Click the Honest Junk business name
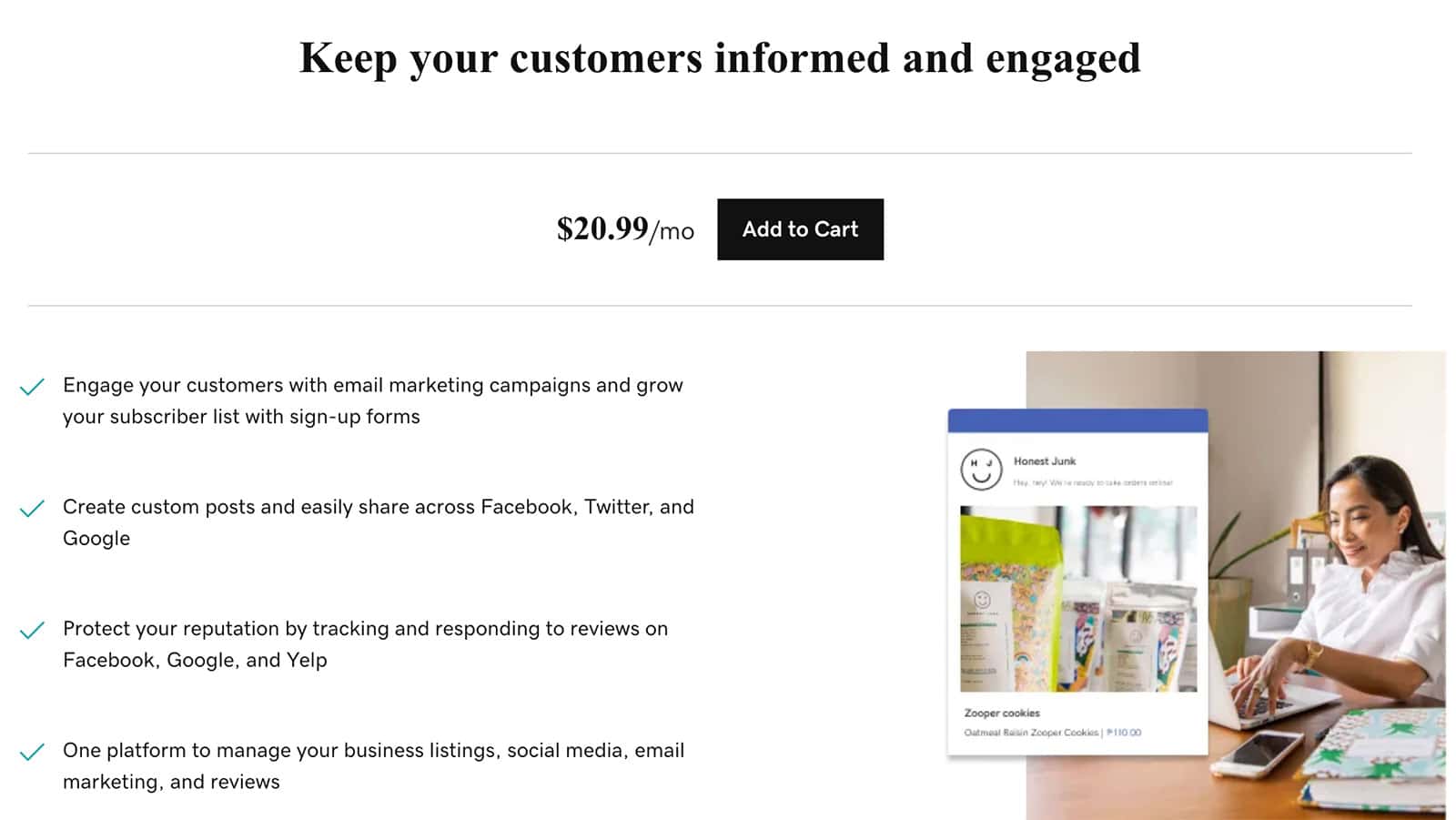Viewport: 1456px width, 820px height. click(x=1045, y=461)
